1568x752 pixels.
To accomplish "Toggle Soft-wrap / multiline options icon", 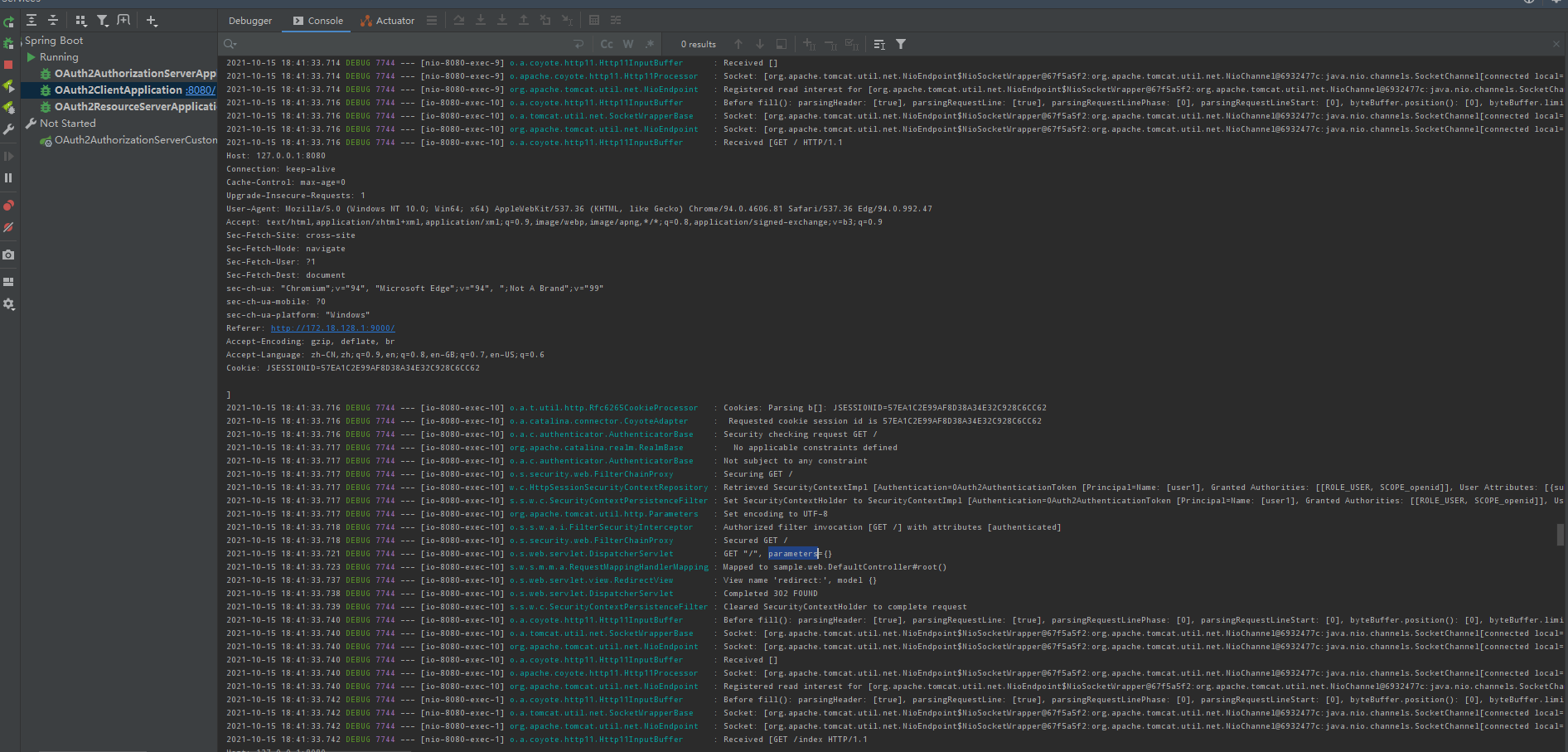I will tap(879, 44).
